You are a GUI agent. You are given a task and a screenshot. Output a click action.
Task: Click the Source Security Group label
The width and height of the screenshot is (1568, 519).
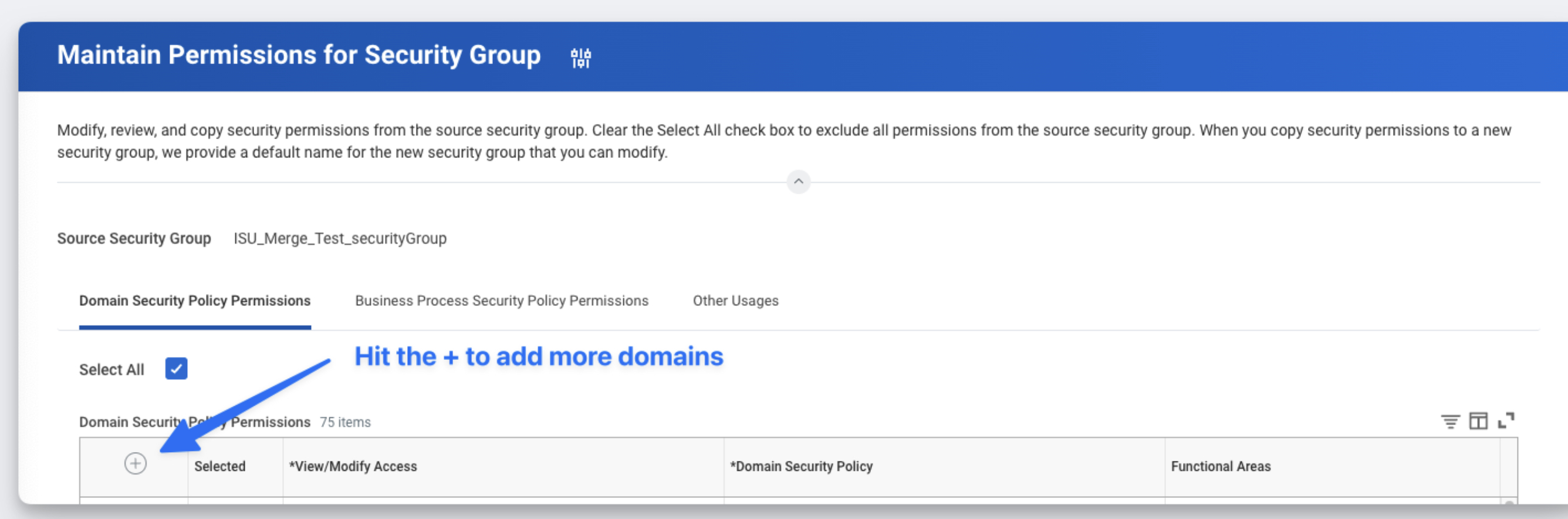(x=134, y=239)
